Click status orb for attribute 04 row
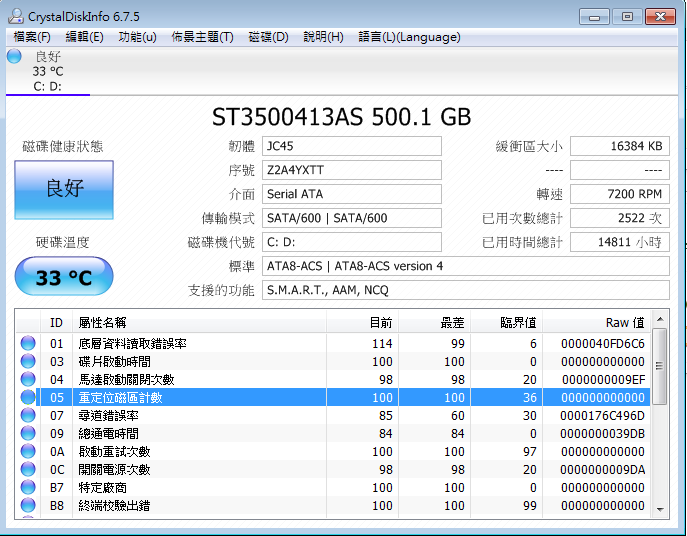The image size is (687, 536). point(28,379)
